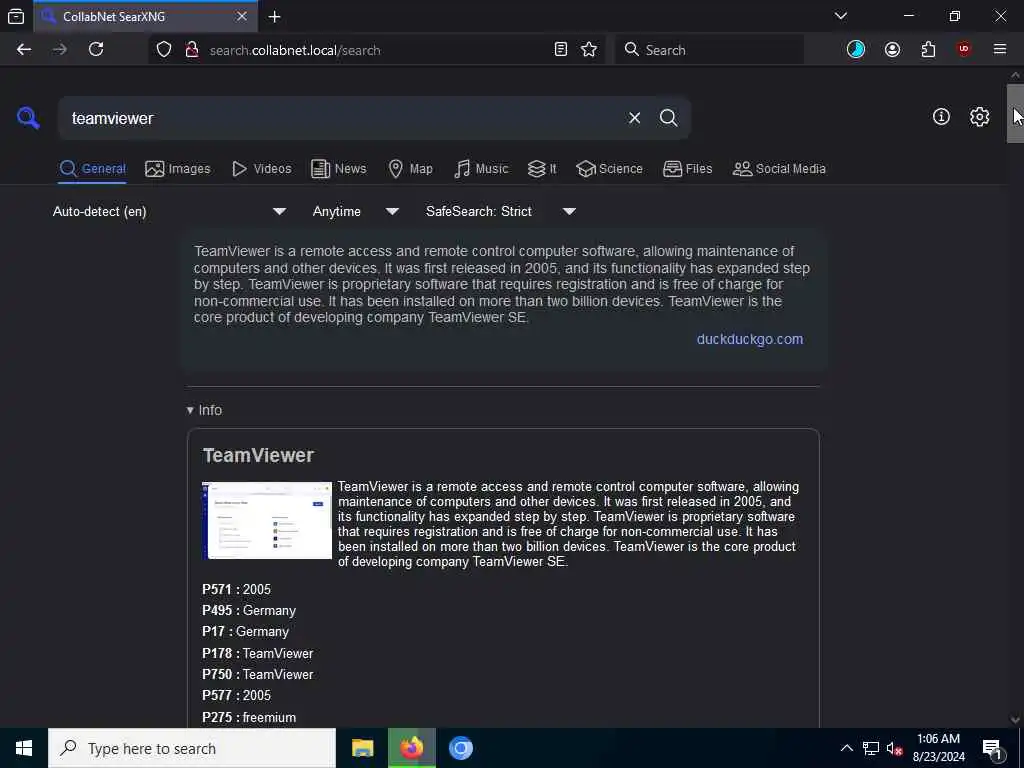Open the Windows Start menu
1024x768 pixels.
pyautogui.click(x=24, y=748)
